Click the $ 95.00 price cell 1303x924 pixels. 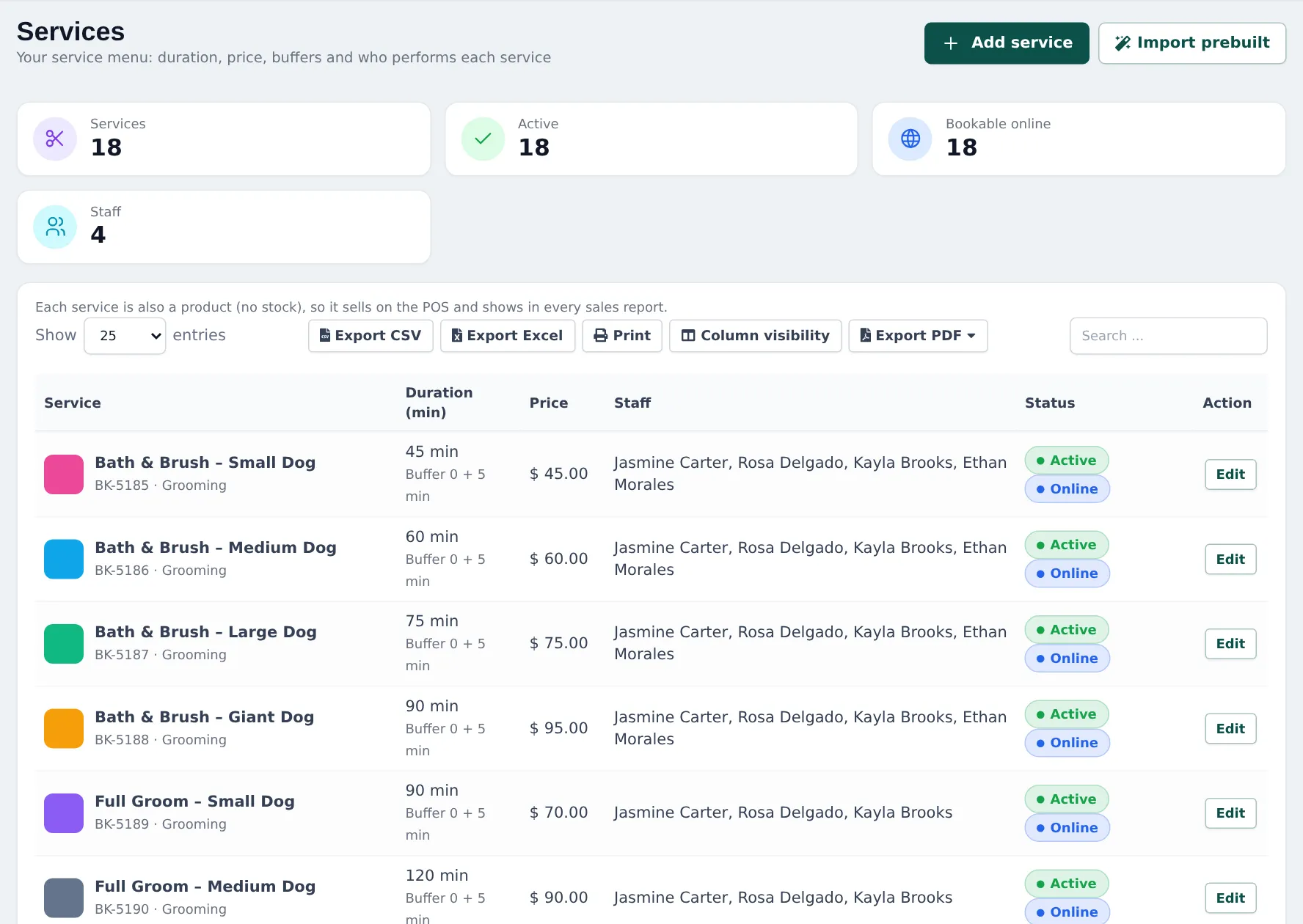559,728
